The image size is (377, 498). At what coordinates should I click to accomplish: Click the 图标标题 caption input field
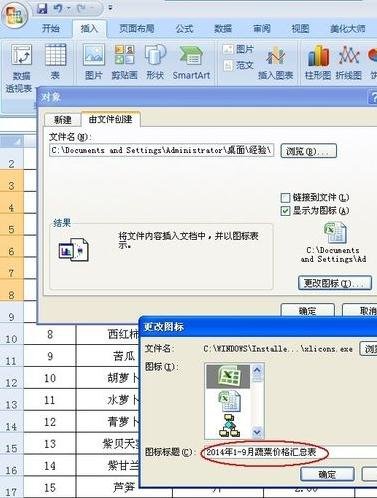pyautogui.click(x=290, y=452)
